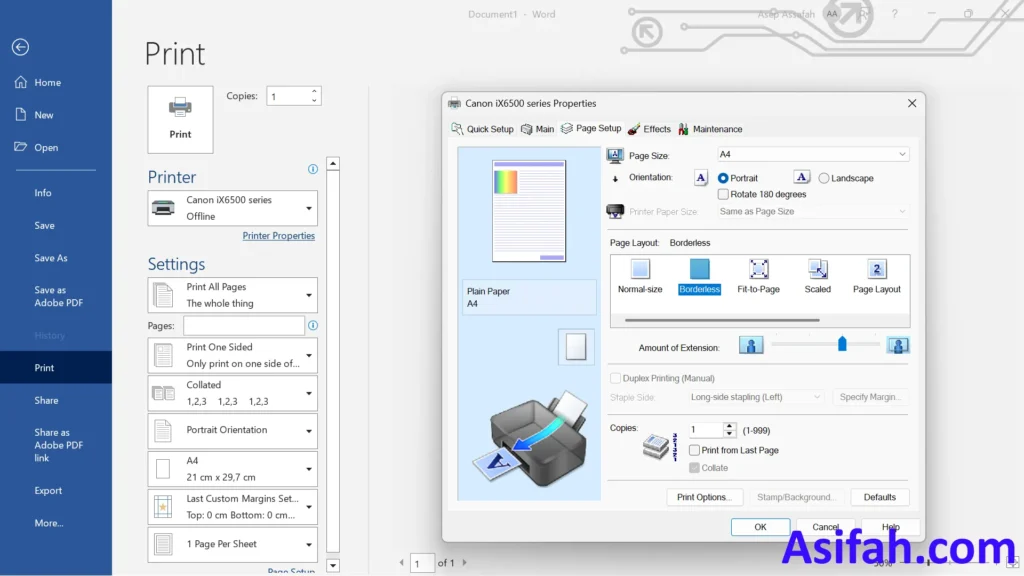Open A4 paper size dropdown in Word
Screen dimensions: 1024x576
coord(232,469)
